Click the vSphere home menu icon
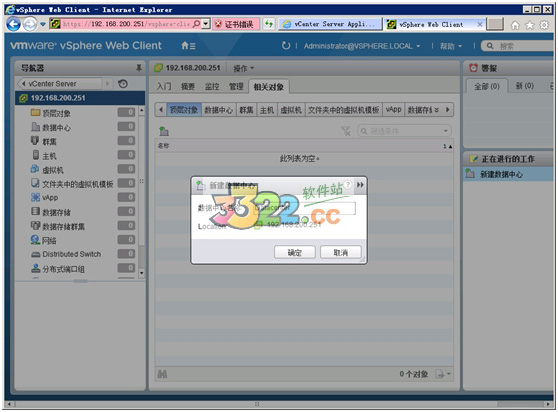Viewport: 558px width, 412px height. [x=188, y=46]
